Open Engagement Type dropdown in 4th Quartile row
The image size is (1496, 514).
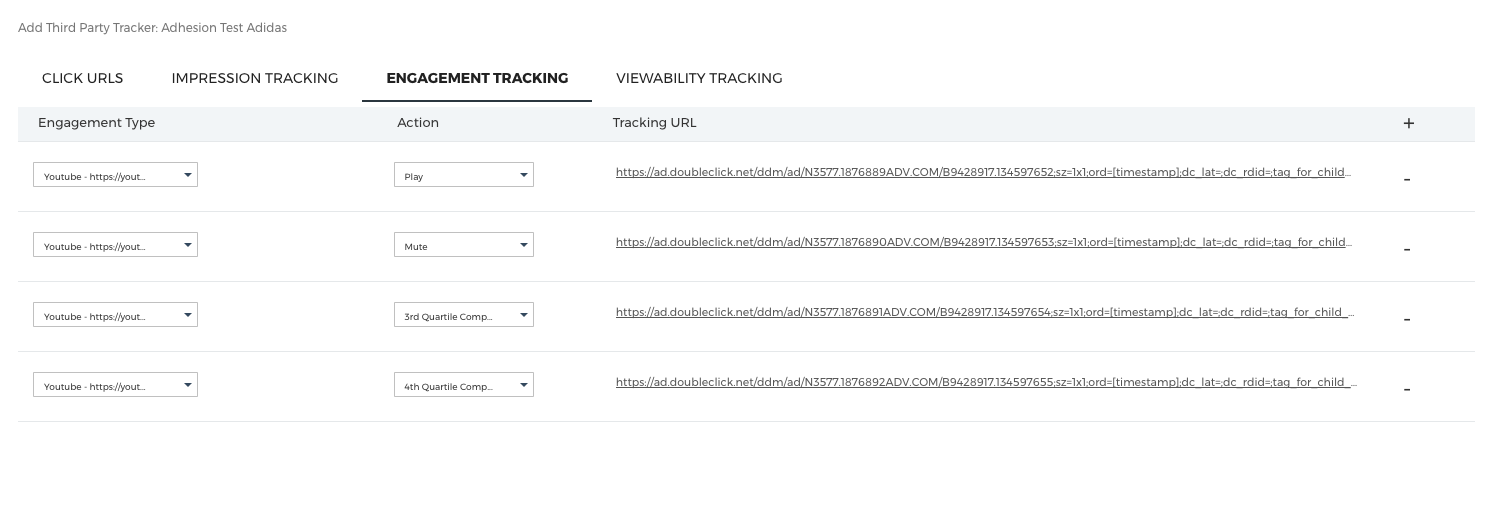[x=115, y=385]
